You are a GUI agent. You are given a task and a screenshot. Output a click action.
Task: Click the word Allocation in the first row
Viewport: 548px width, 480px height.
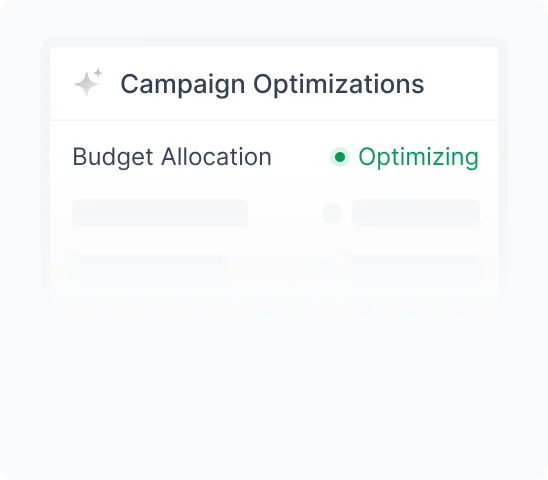(216, 156)
